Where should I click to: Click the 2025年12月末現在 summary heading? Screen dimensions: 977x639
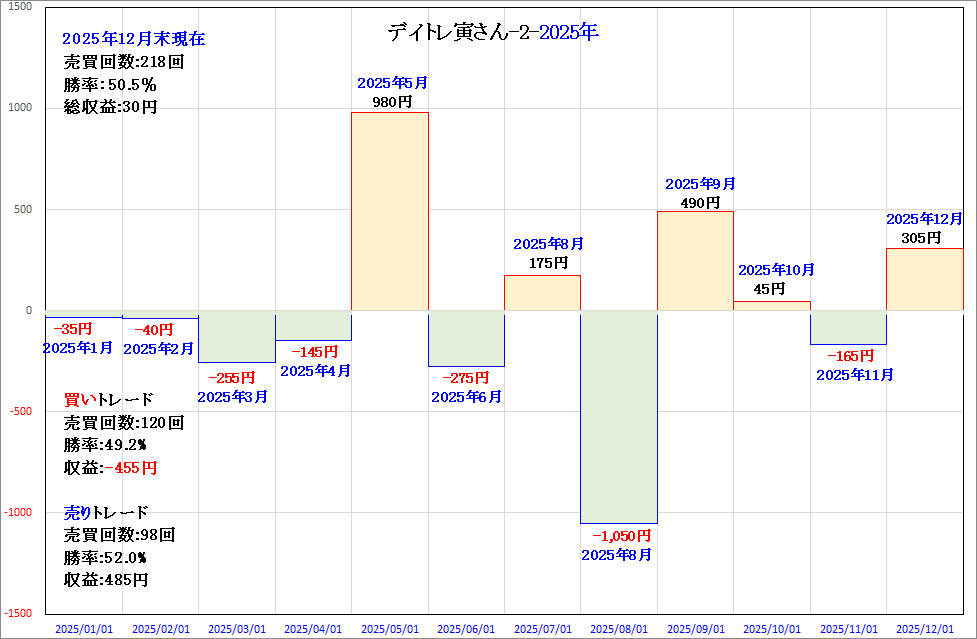[133, 39]
